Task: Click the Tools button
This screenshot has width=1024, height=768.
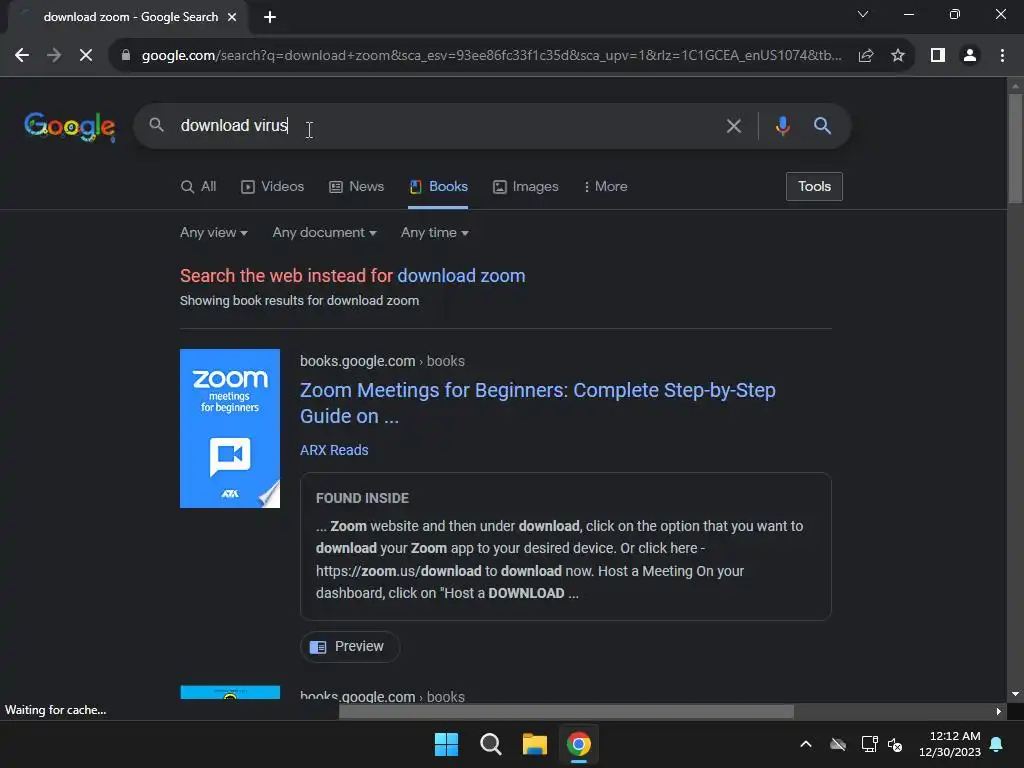Action: 814,187
